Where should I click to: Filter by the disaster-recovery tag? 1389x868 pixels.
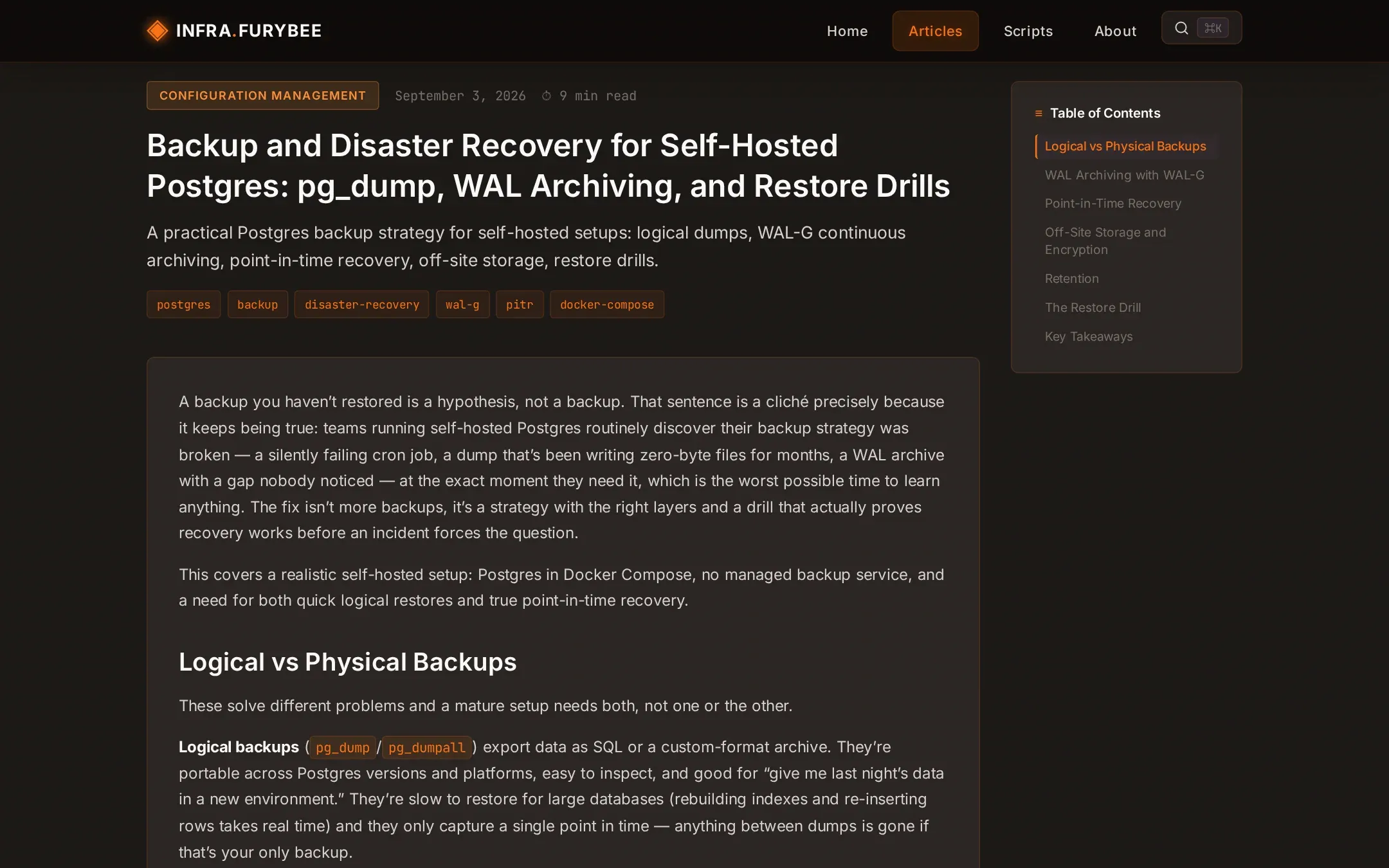[362, 305]
